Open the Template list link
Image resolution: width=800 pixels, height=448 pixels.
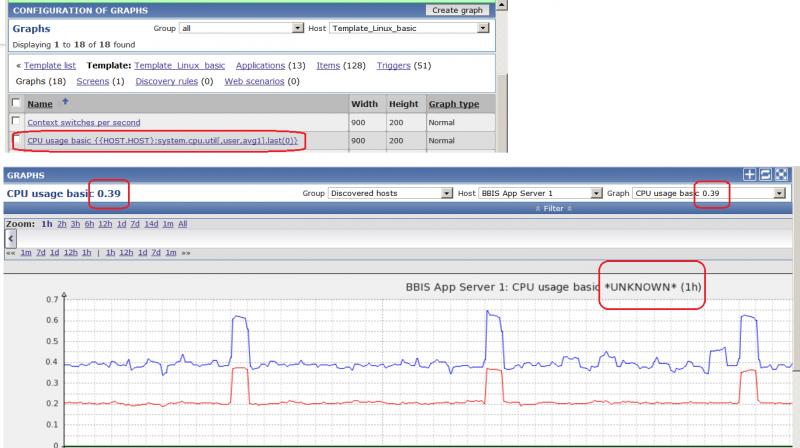[49, 65]
